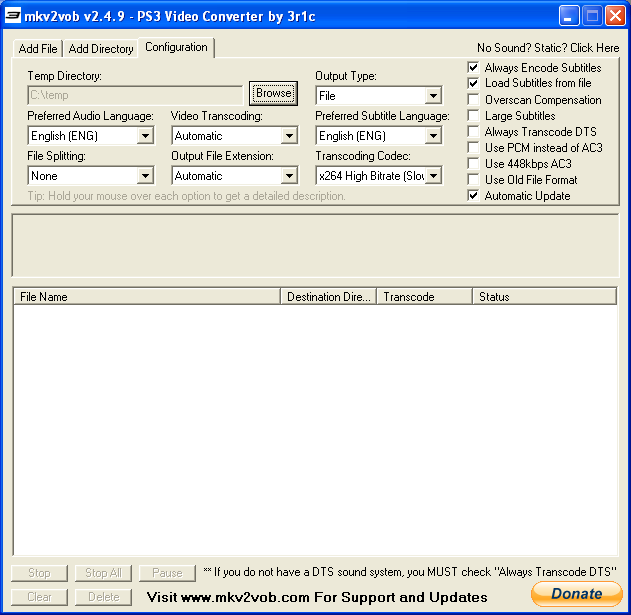Click the Temp Directory path field
The image size is (631, 615).
[x=135, y=96]
